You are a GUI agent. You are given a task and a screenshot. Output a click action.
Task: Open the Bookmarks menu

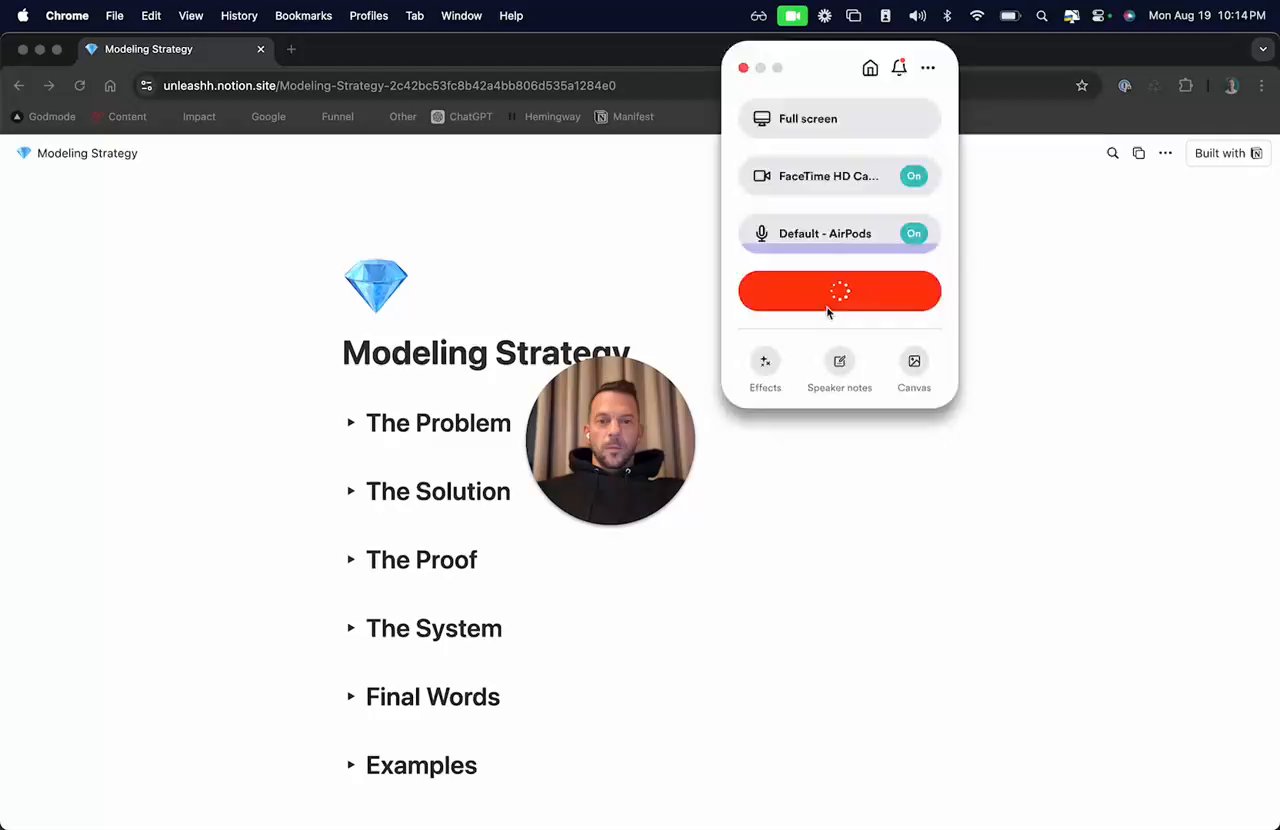[x=303, y=16]
